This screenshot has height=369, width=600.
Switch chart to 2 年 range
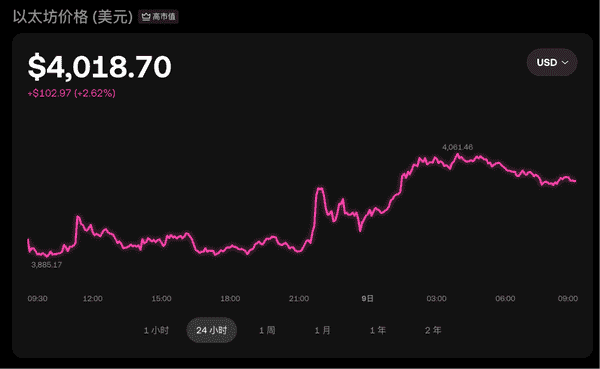pos(433,330)
